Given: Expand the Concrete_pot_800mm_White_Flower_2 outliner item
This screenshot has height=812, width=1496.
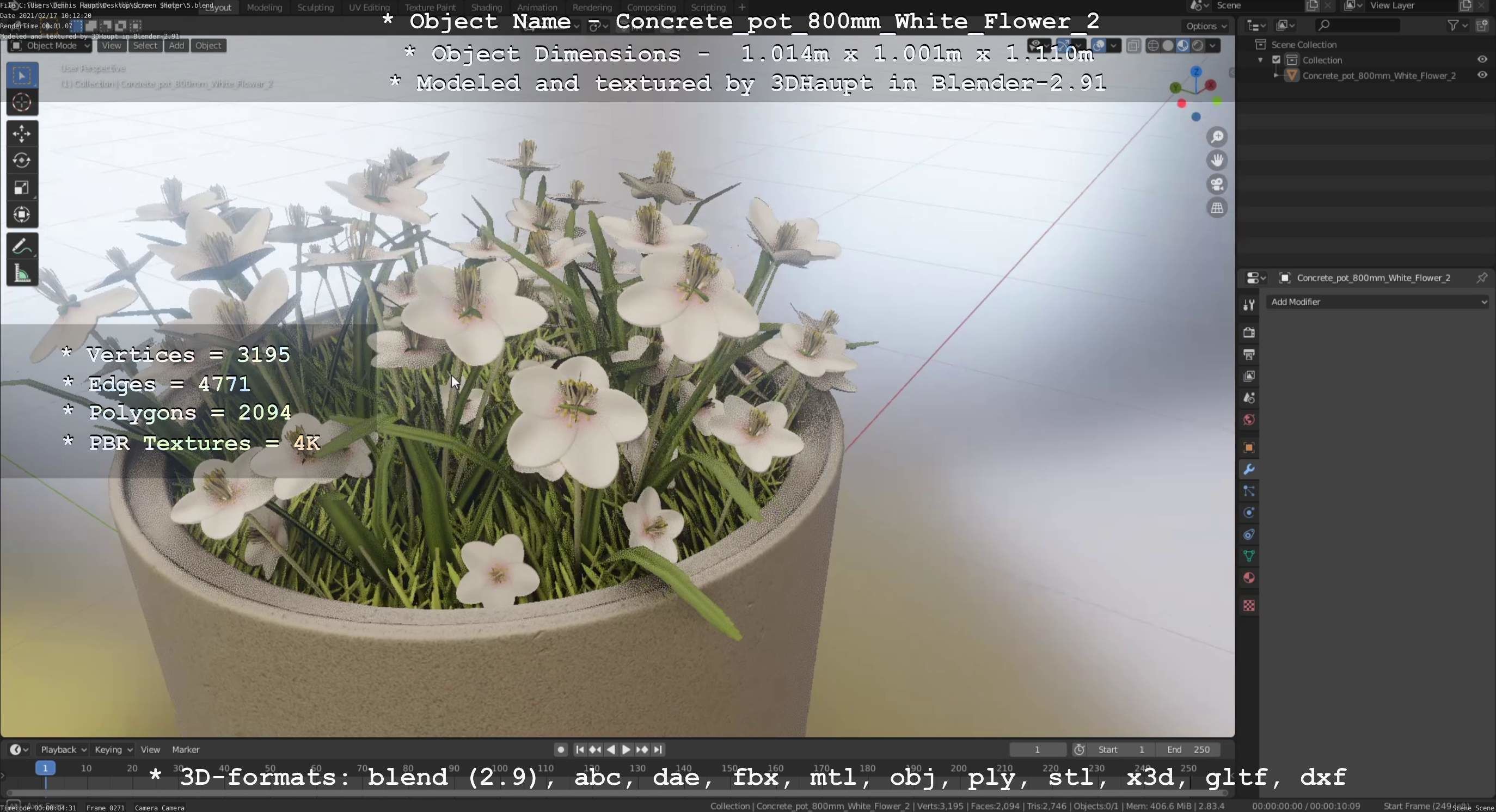Looking at the screenshot, I should click(1276, 76).
